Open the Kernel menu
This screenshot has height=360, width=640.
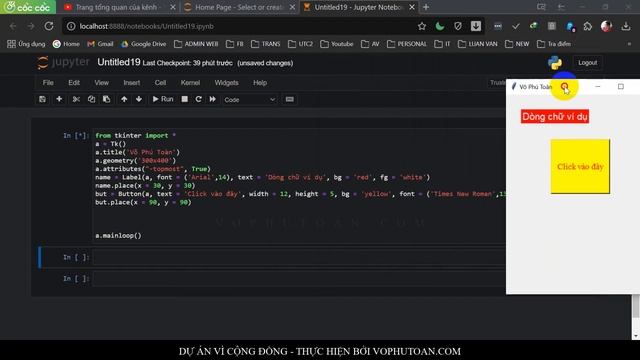click(x=190, y=83)
